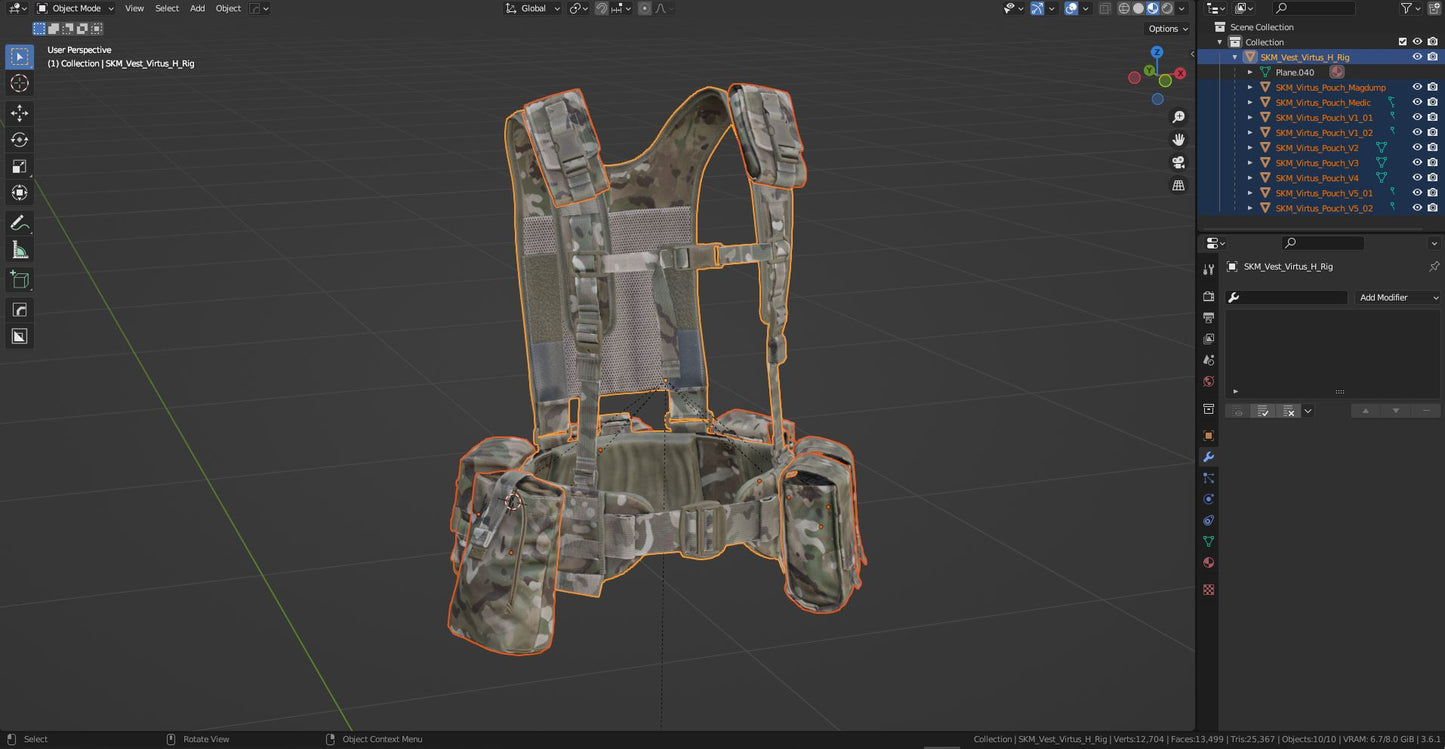Select the Annotate pencil tool
This screenshot has height=749, width=1445.
19,223
